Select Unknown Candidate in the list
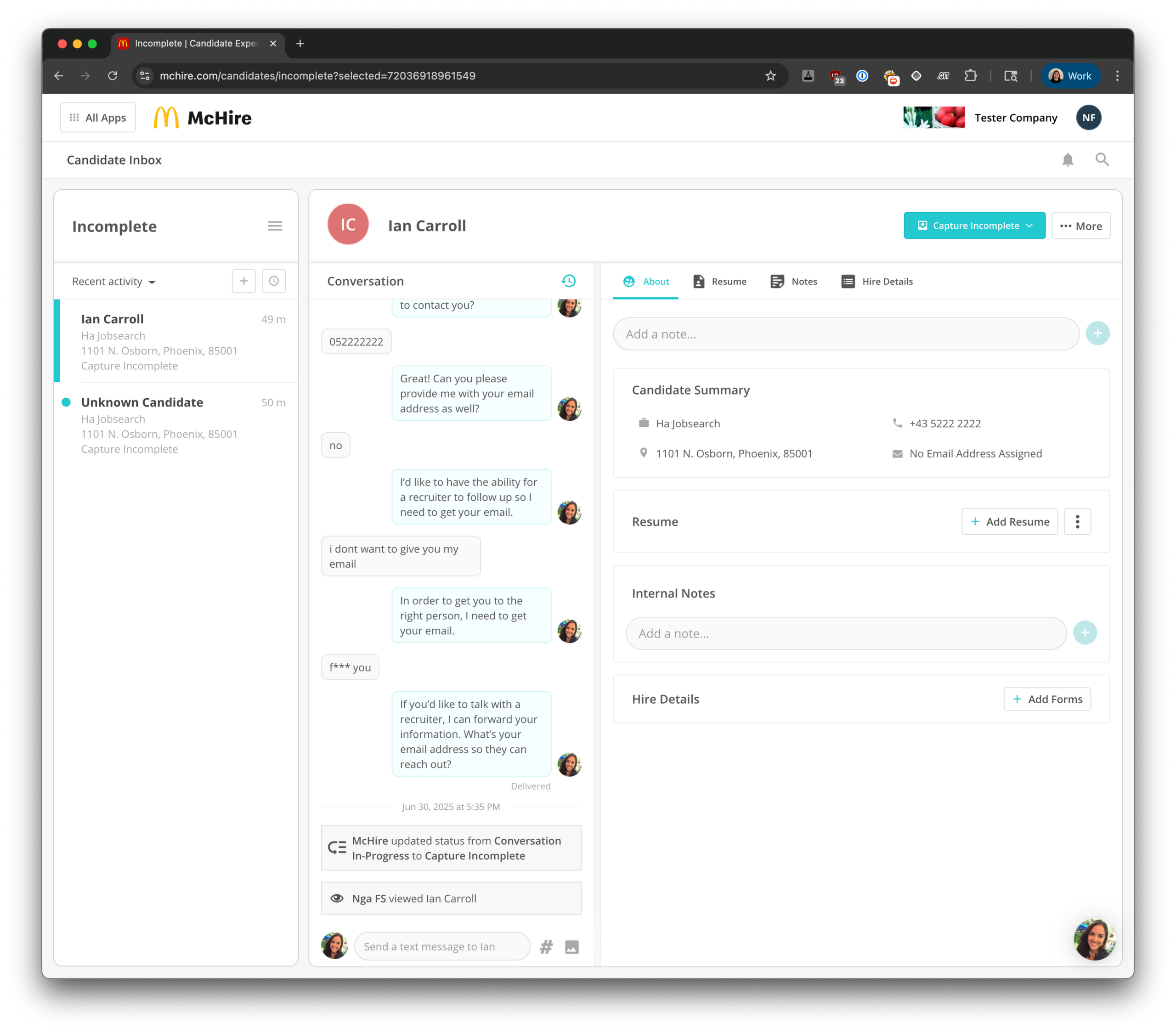This screenshot has height=1034, width=1176. pyautogui.click(x=176, y=425)
